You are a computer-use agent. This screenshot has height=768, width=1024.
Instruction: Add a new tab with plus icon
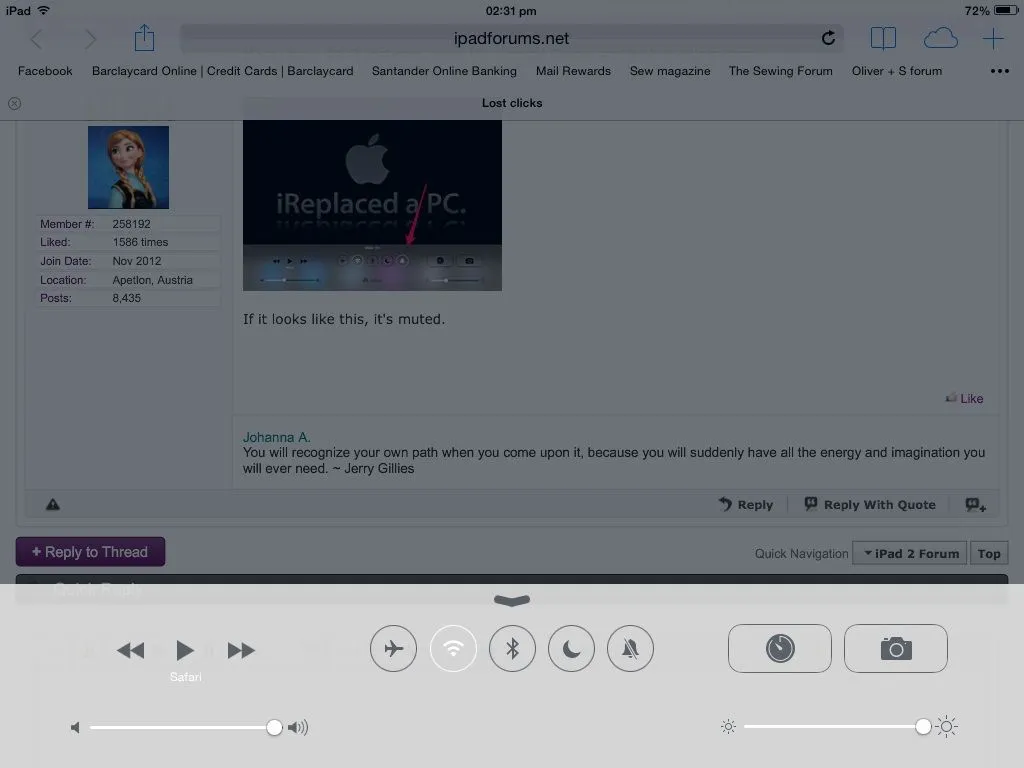coord(992,39)
